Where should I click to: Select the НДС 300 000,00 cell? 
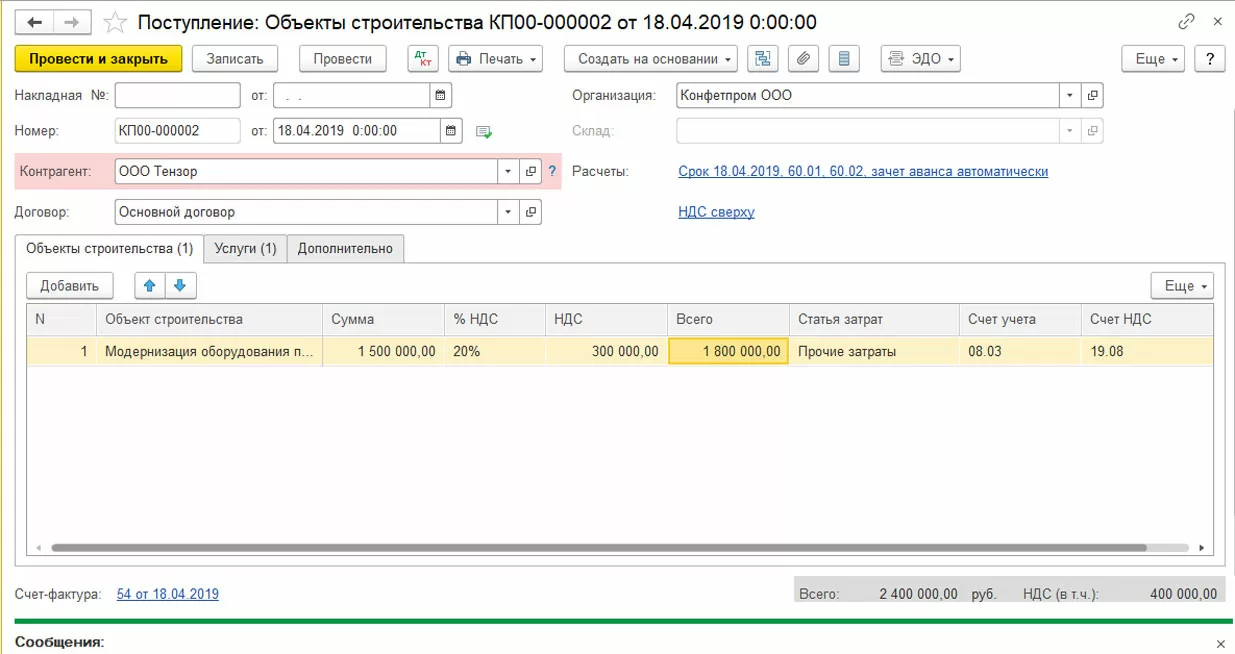[606, 351]
